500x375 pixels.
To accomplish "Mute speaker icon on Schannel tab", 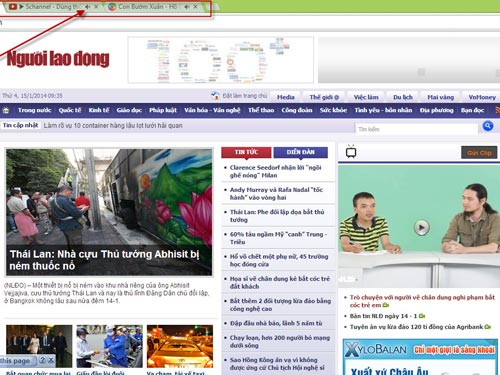I will [x=87, y=6].
